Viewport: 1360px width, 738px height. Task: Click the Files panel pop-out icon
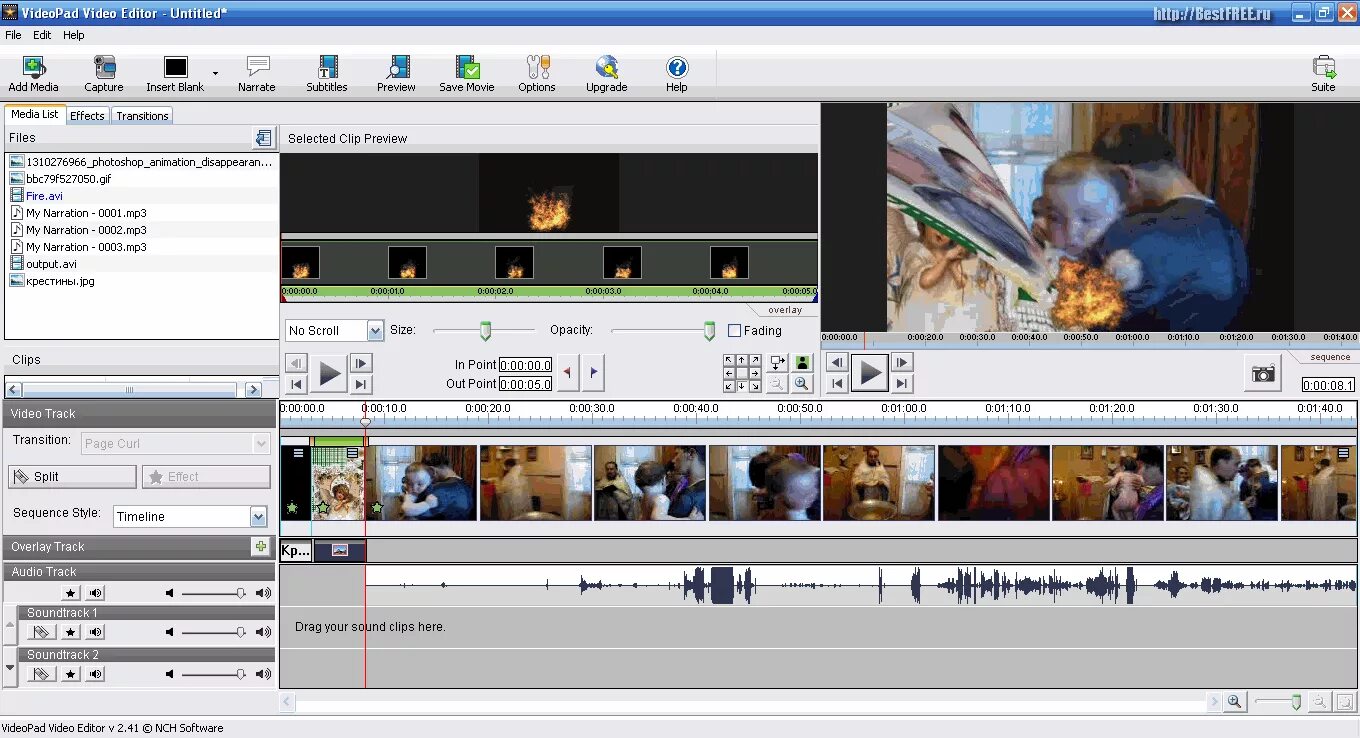[x=263, y=138]
